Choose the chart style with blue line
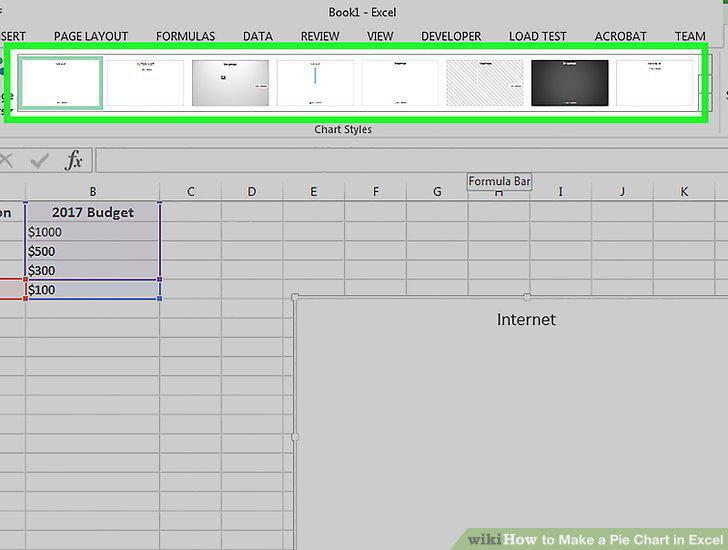The width and height of the screenshot is (728, 550). click(315, 83)
